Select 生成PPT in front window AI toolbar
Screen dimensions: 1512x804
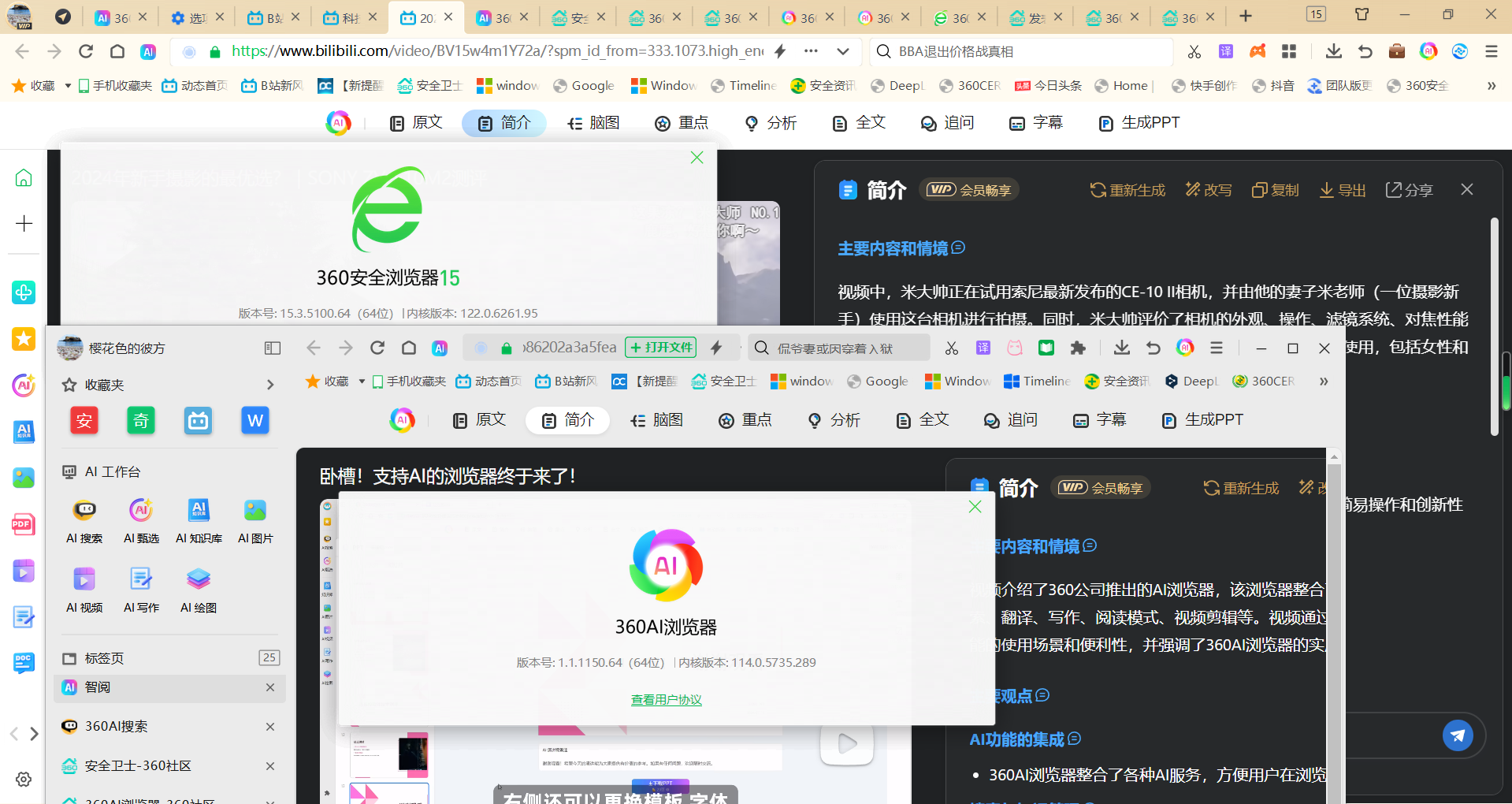tap(1202, 420)
